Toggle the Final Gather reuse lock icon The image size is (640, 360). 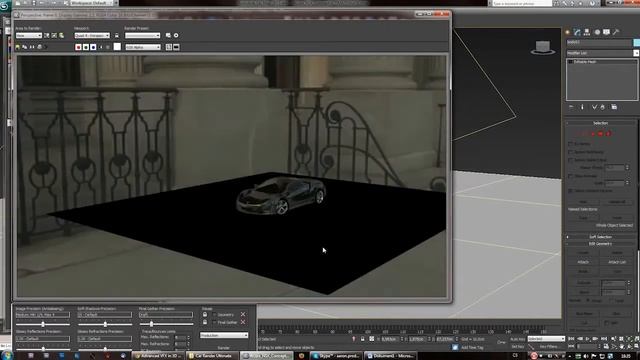coord(205,322)
